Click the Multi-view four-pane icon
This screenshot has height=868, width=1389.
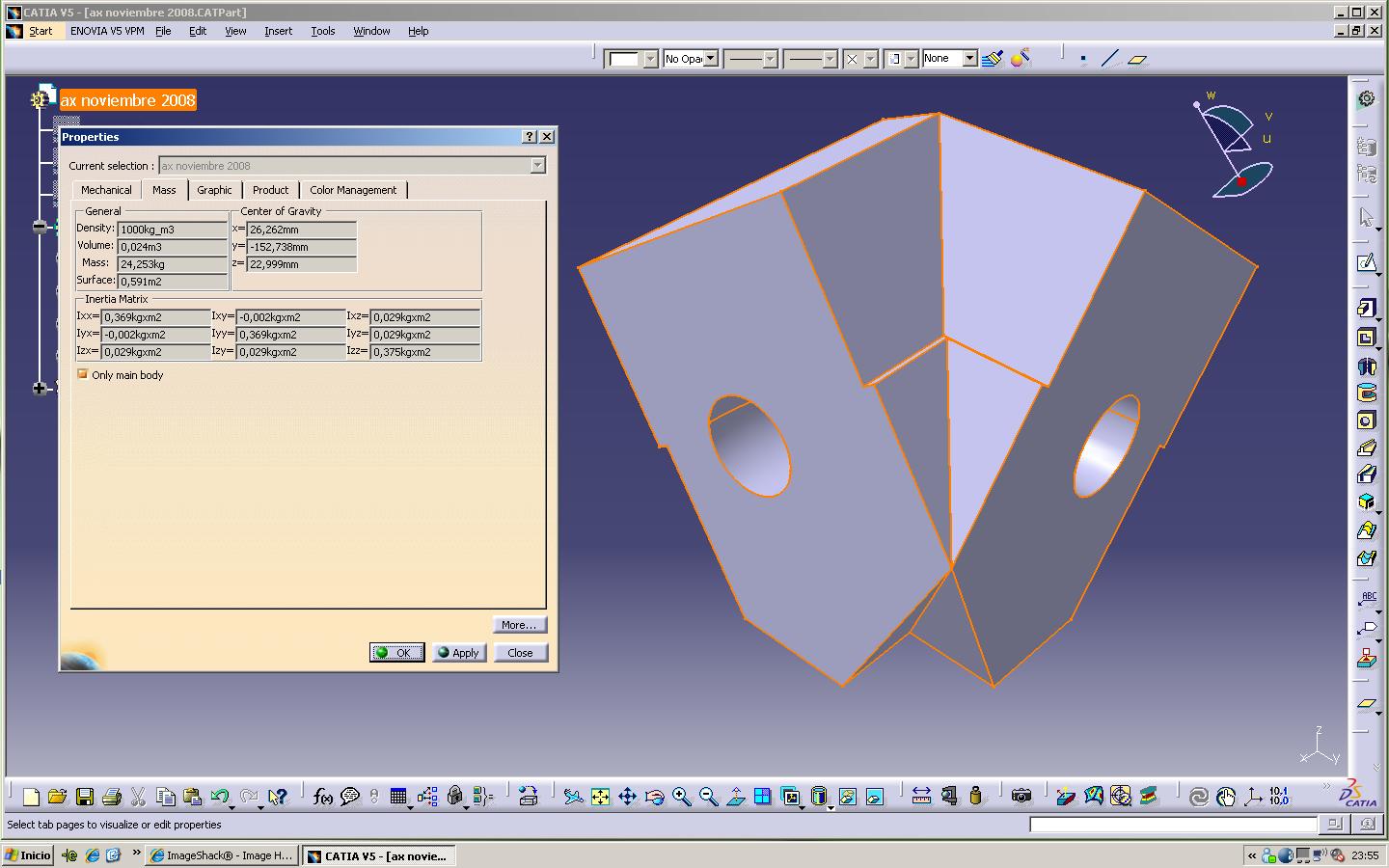point(762,797)
